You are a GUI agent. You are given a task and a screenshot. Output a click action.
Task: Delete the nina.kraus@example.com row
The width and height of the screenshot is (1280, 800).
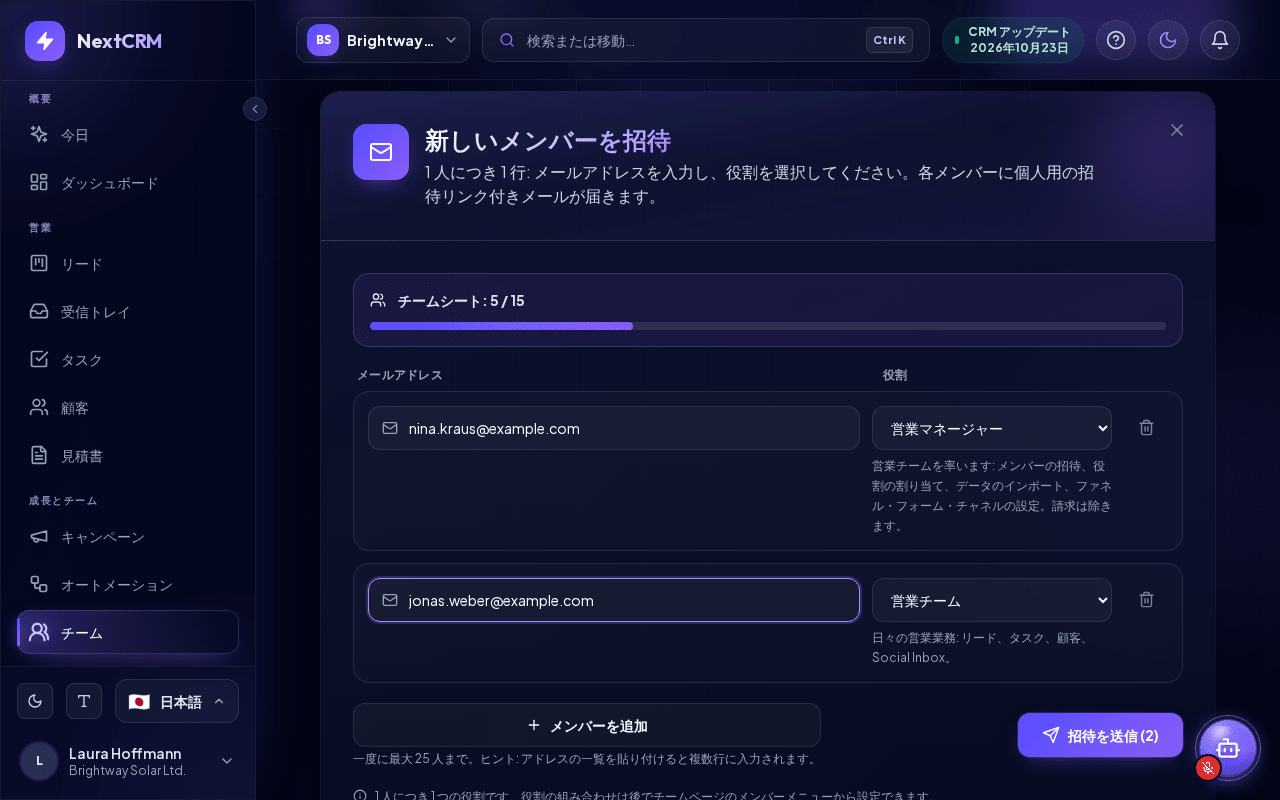point(1147,428)
